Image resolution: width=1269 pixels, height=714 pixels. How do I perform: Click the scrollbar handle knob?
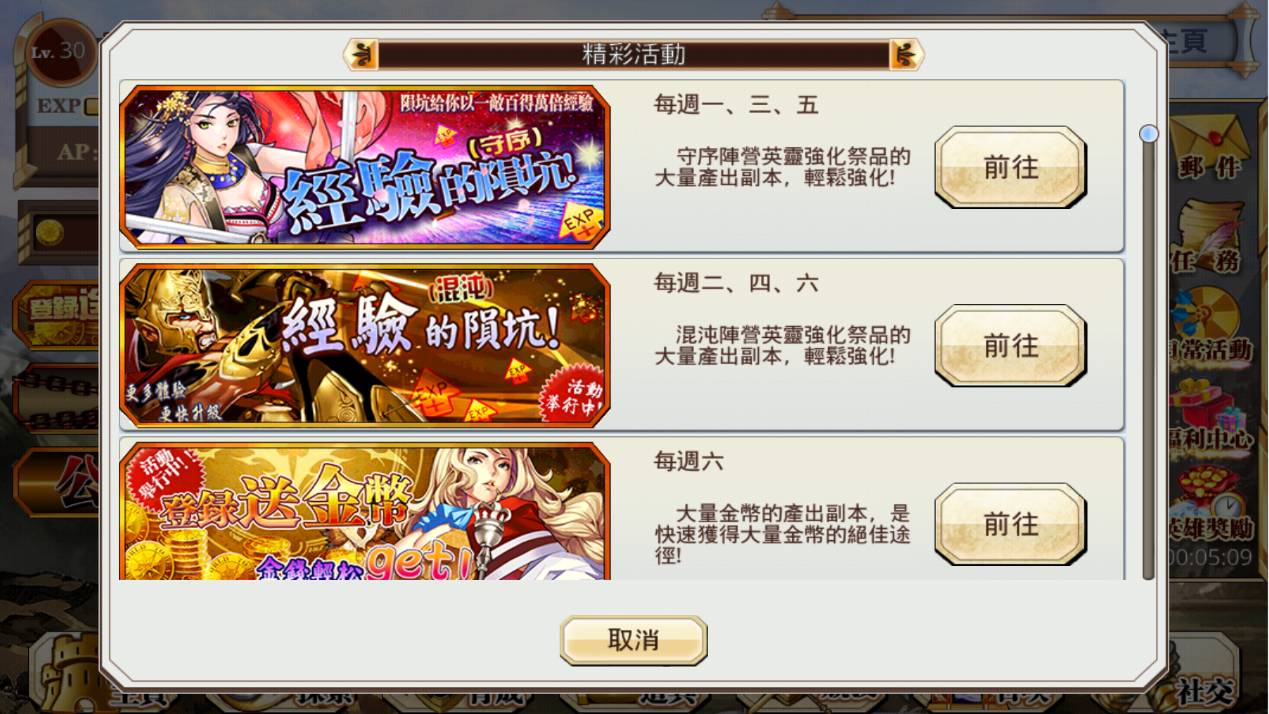[1149, 133]
